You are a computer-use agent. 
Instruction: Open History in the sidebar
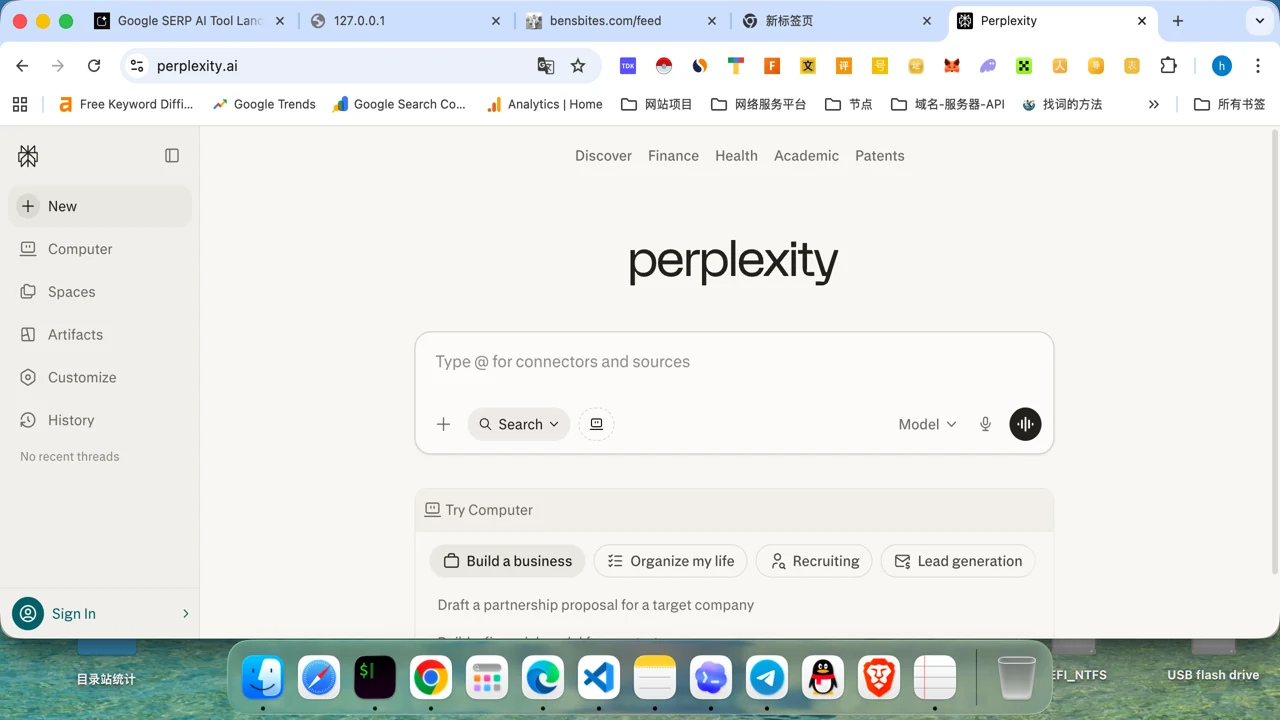tap(100, 421)
